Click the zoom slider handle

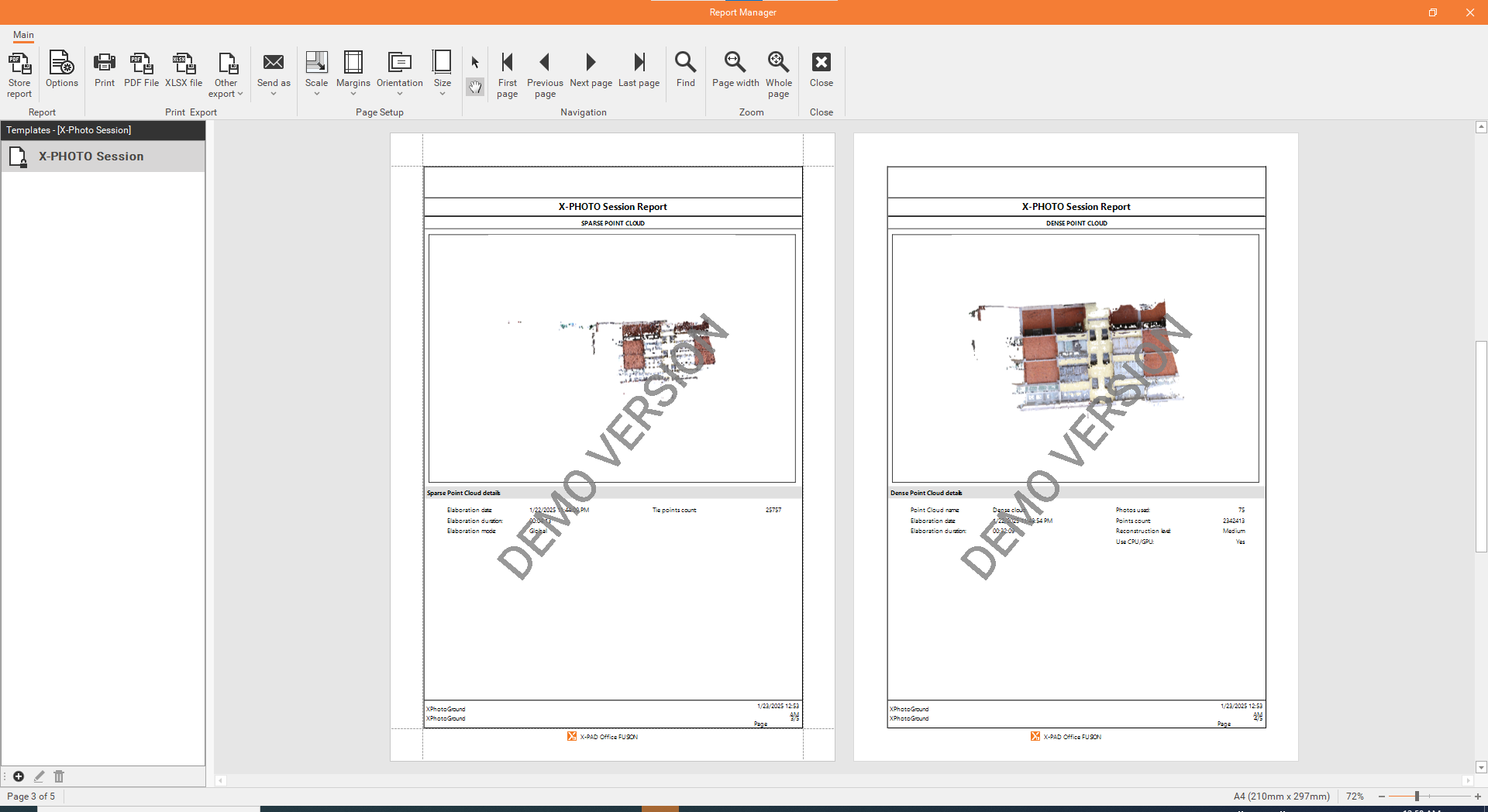click(1417, 797)
